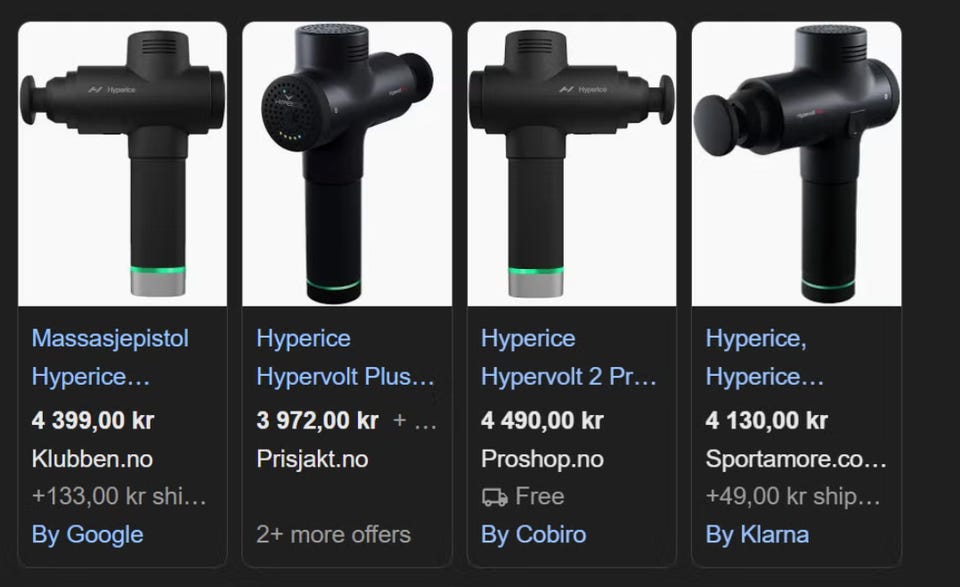Select the 3 972,00 kr price
The height and width of the screenshot is (587, 960).
[318, 421]
